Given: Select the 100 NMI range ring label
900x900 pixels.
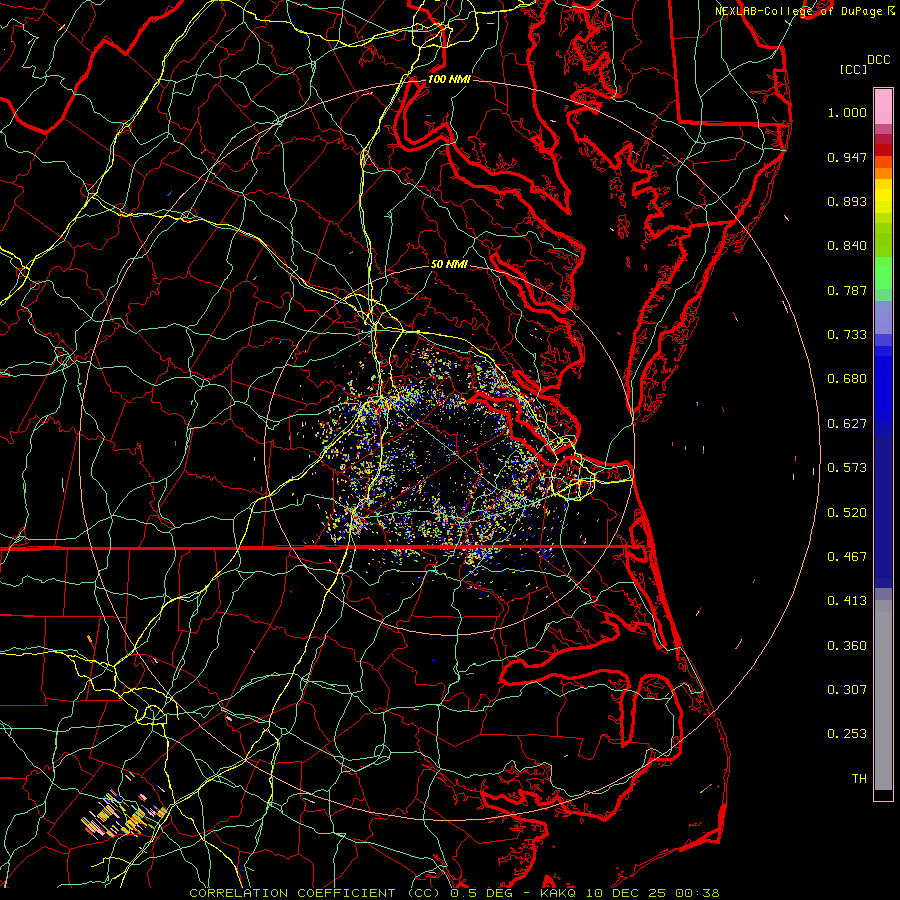Looking at the screenshot, I should [x=449, y=79].
